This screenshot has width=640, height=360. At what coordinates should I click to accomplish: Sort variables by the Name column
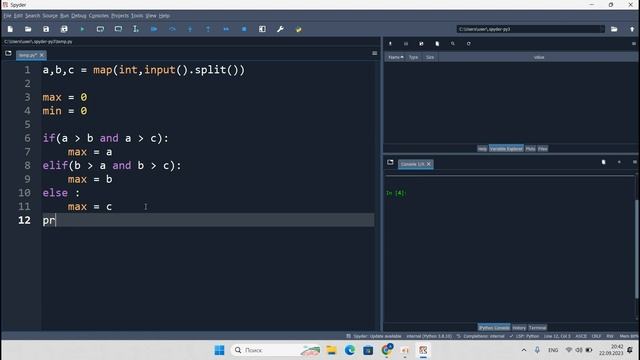coord(395,58)
